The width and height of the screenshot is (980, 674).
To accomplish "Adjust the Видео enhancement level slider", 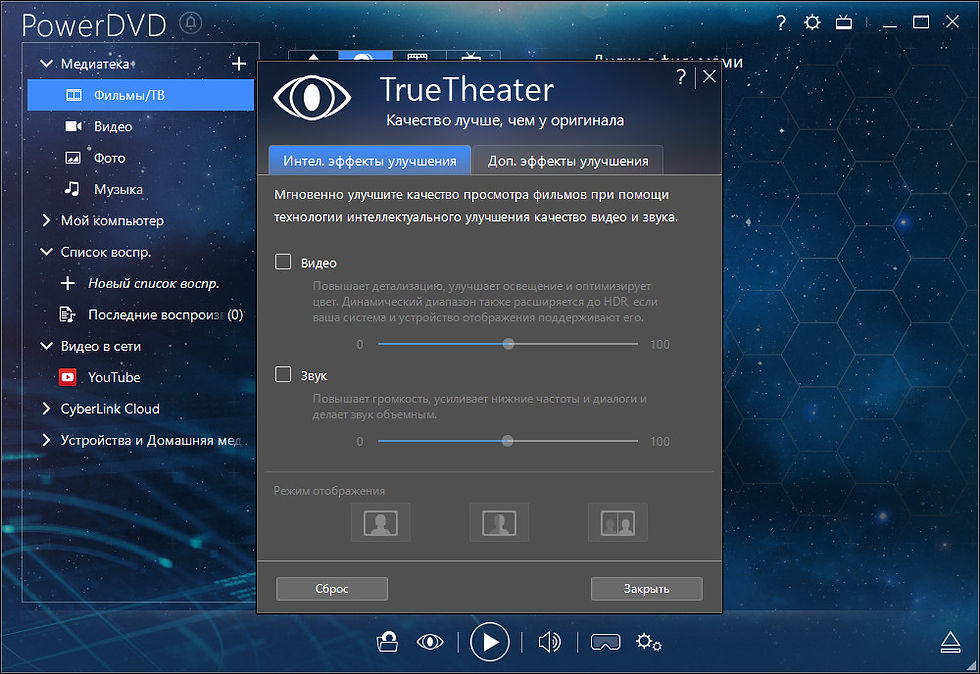I will click(508, 344).
